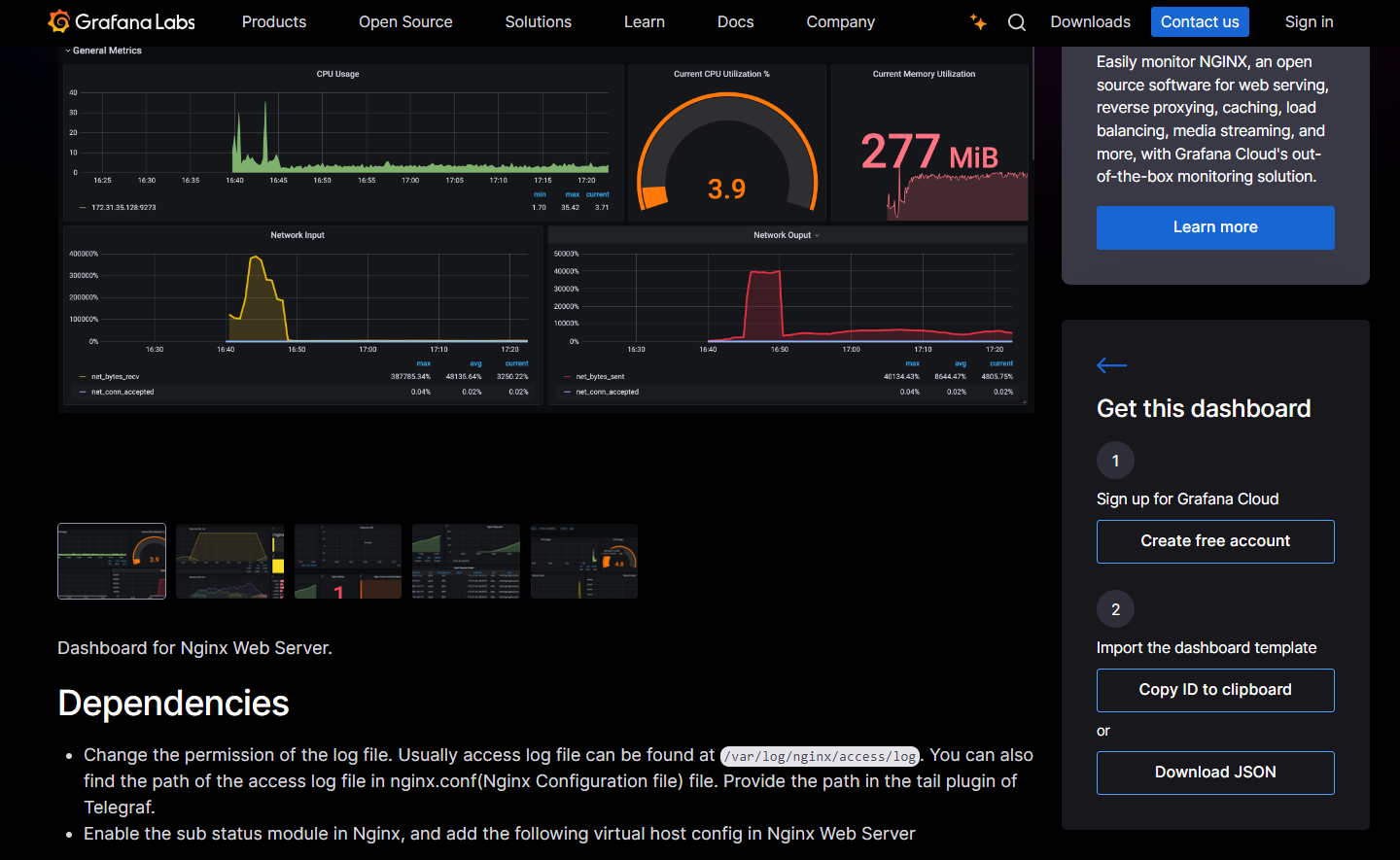Open the search magnifier icon

point(1017,22)
